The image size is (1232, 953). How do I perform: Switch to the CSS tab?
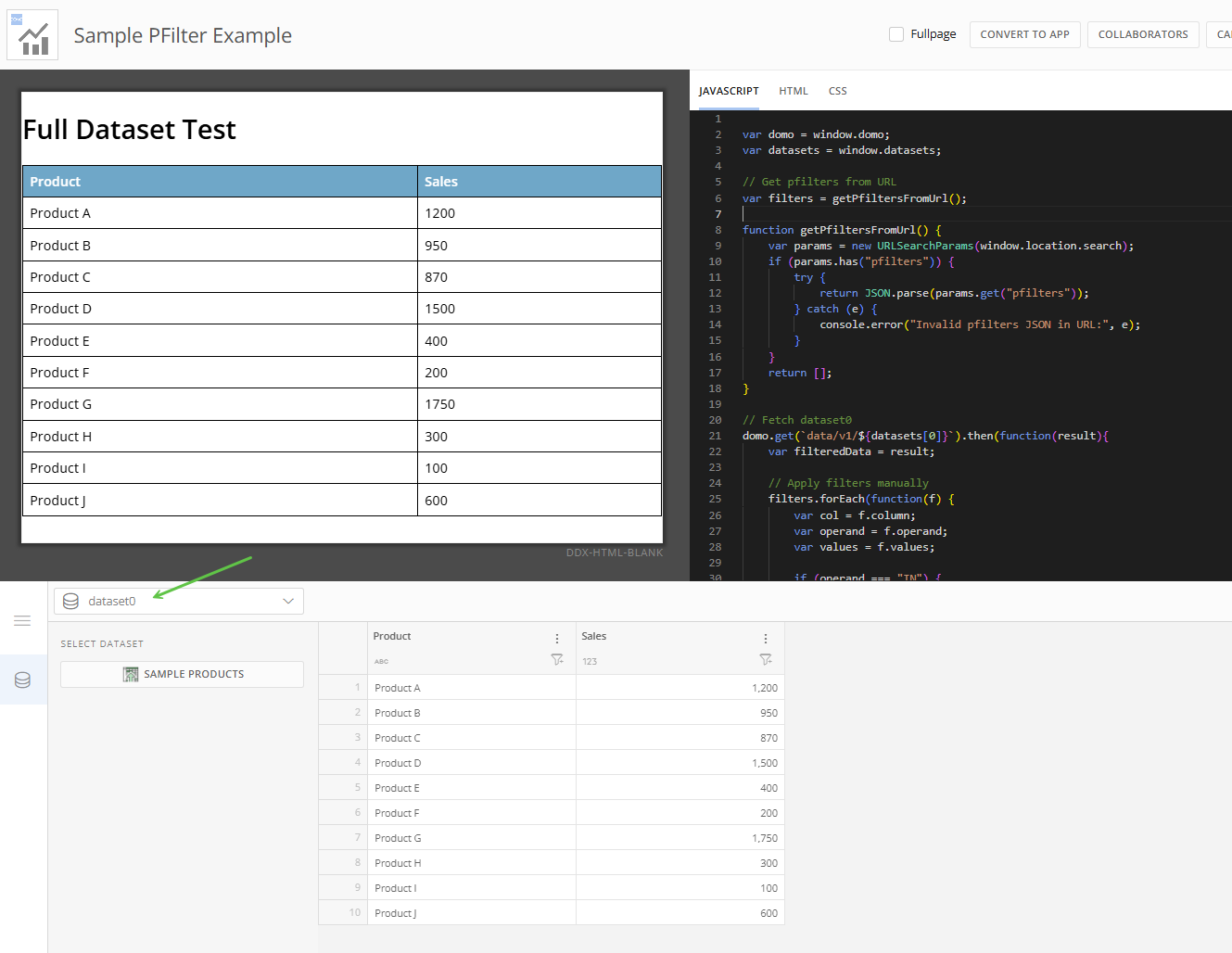[x=837, y=91]
